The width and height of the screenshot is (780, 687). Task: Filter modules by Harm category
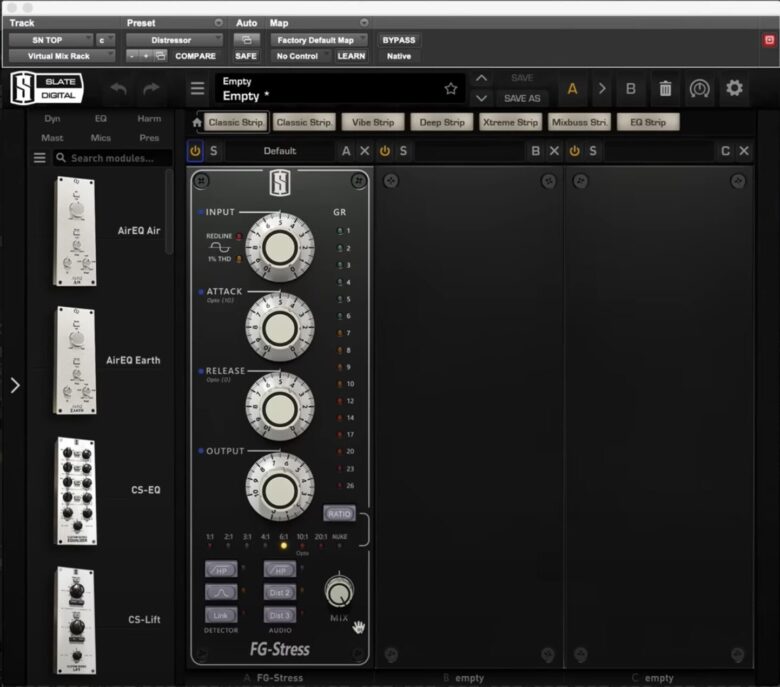149,118
